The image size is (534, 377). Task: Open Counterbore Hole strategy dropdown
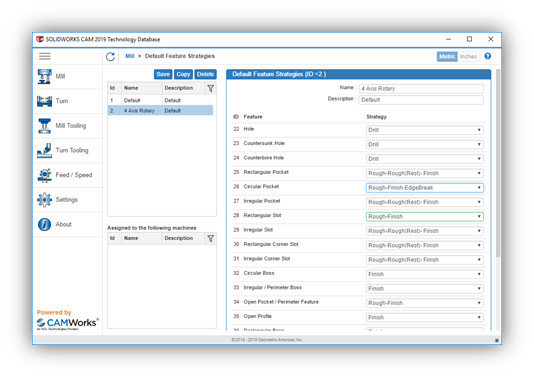[425, 159]
